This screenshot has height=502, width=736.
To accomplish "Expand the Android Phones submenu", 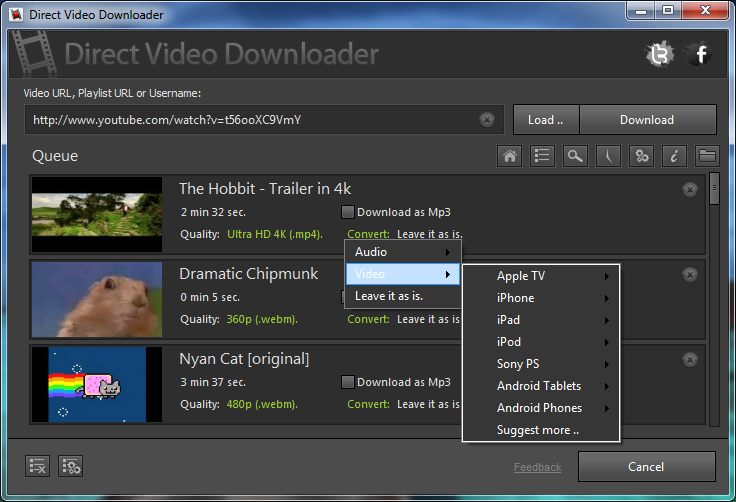I will 541,408.
